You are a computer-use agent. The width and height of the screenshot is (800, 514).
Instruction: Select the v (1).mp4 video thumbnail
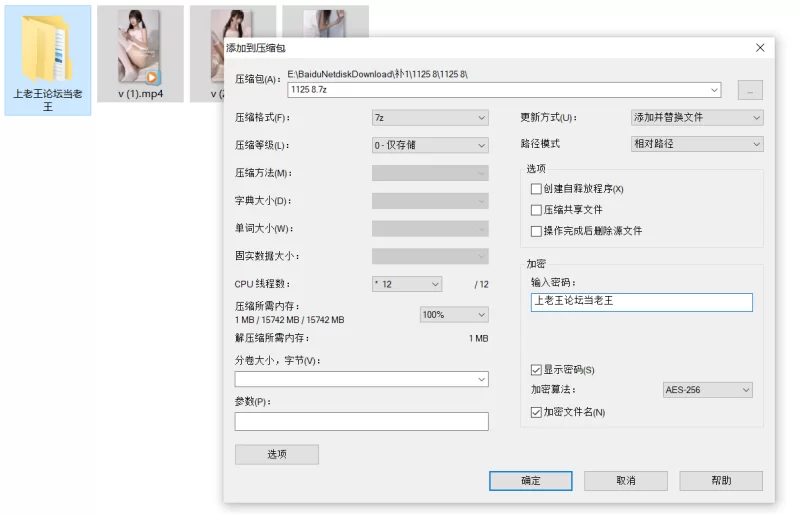pos(139,46)
